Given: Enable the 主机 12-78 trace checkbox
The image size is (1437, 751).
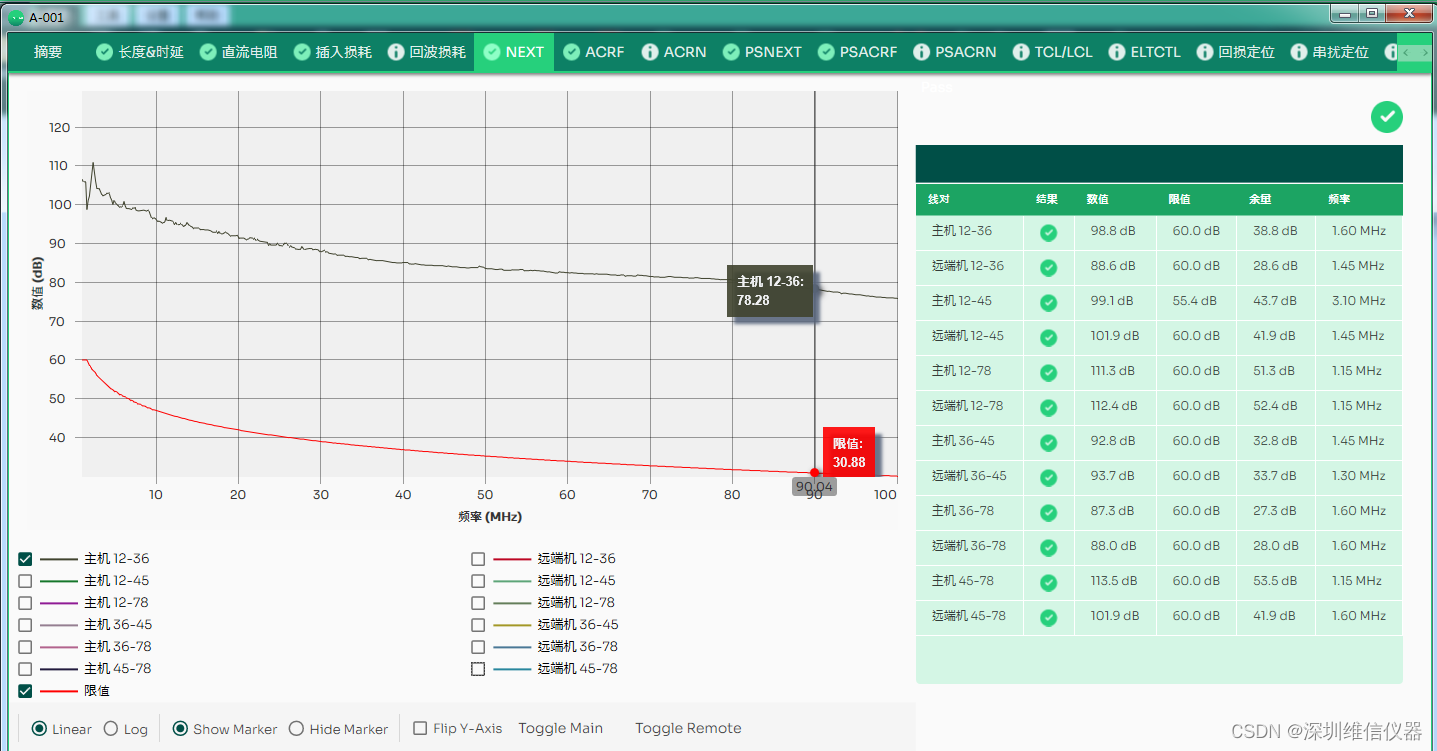Looking at the screenshot, I should 25,603.
